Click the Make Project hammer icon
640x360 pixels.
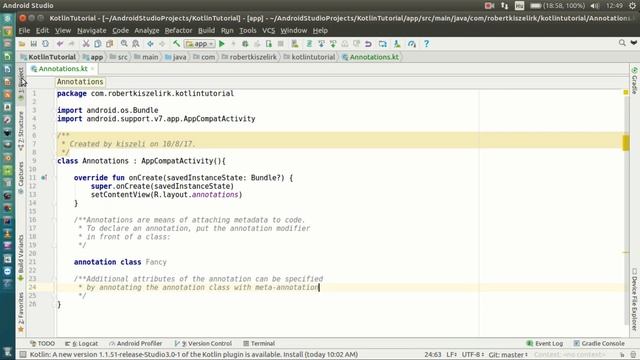pyautogui.click(x=176, y=44)
